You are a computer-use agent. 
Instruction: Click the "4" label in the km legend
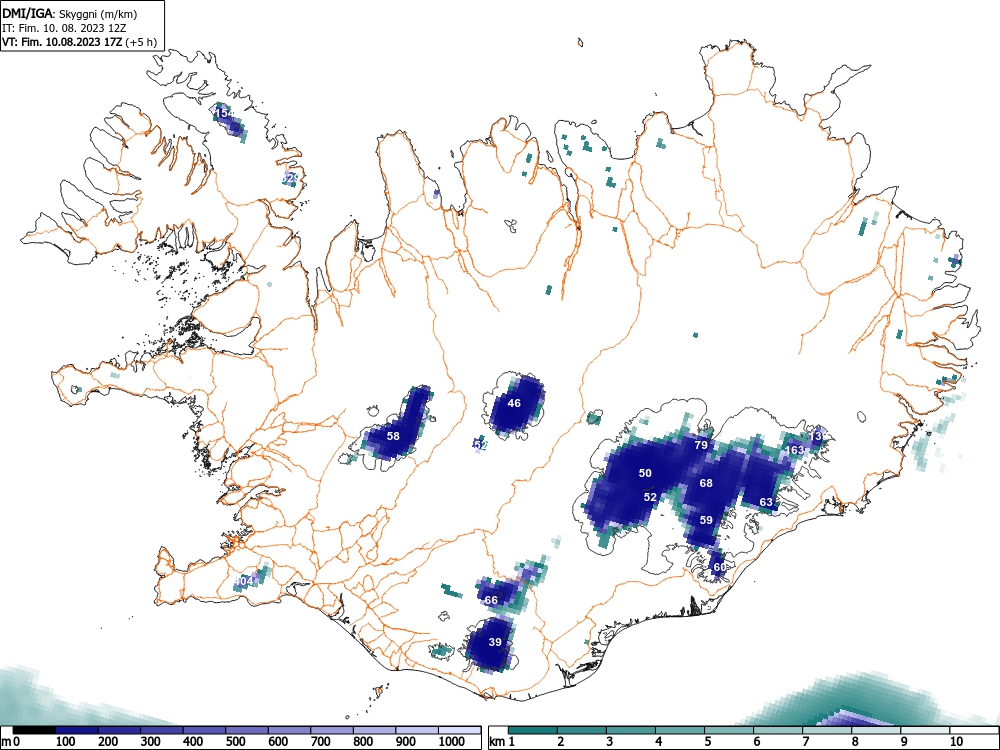tap(659, 742)
